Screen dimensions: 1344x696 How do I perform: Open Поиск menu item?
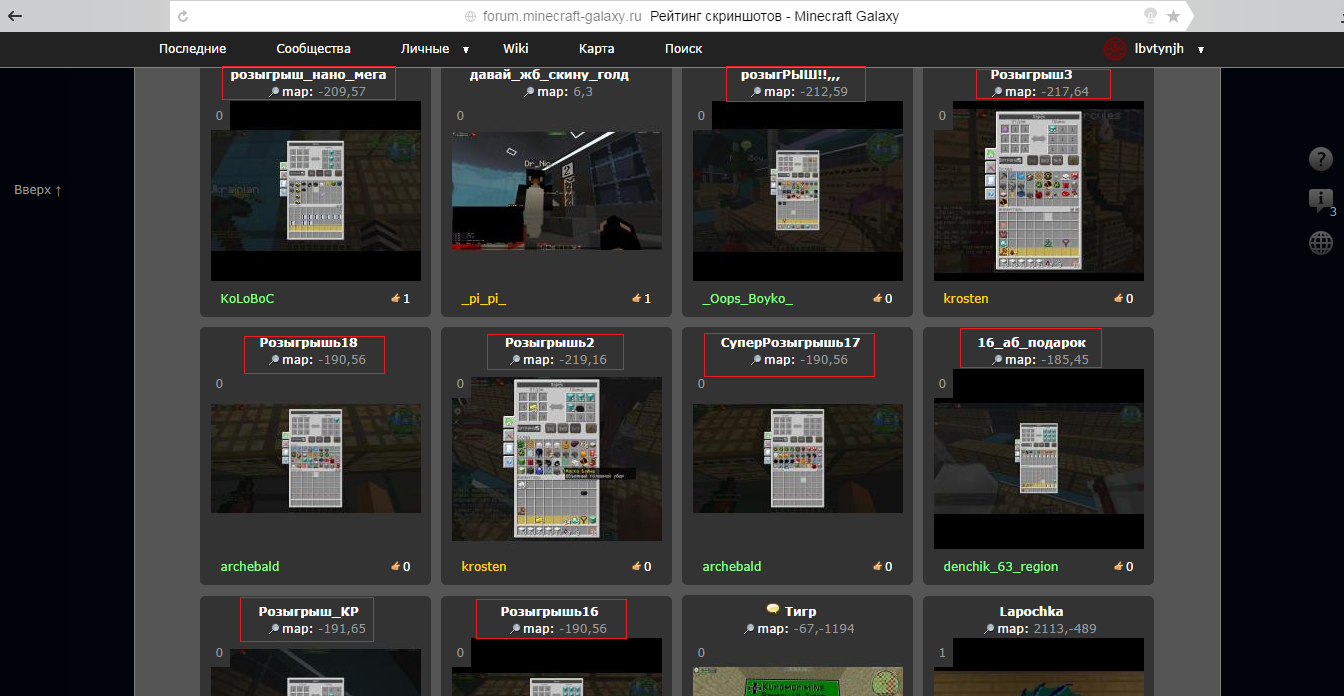coord(683,48)
